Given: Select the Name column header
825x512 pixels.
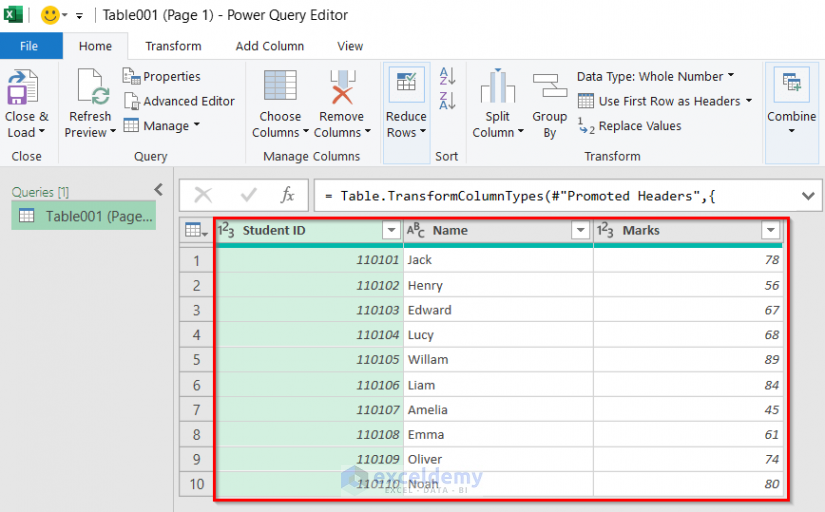Looking at the screenshot, I should pyautogui.click(x=498, y=230).
